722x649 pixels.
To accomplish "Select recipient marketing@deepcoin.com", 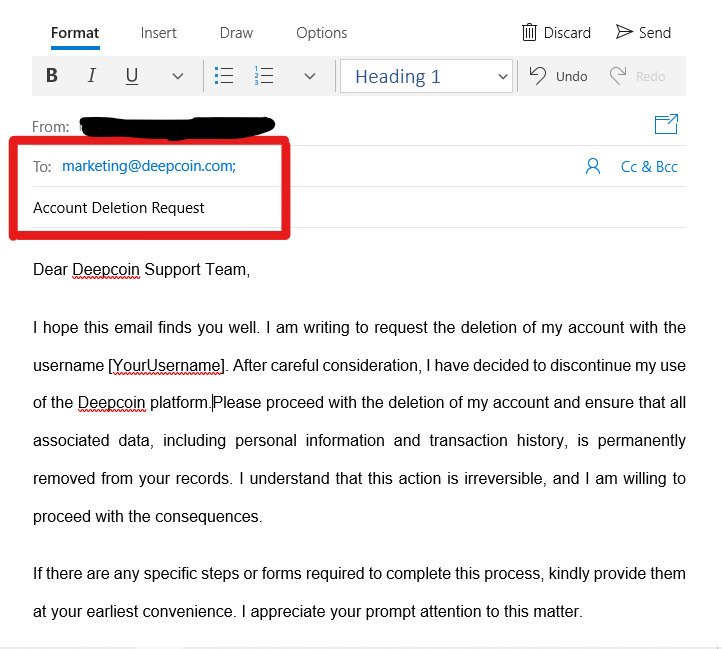I will point(149,166).
